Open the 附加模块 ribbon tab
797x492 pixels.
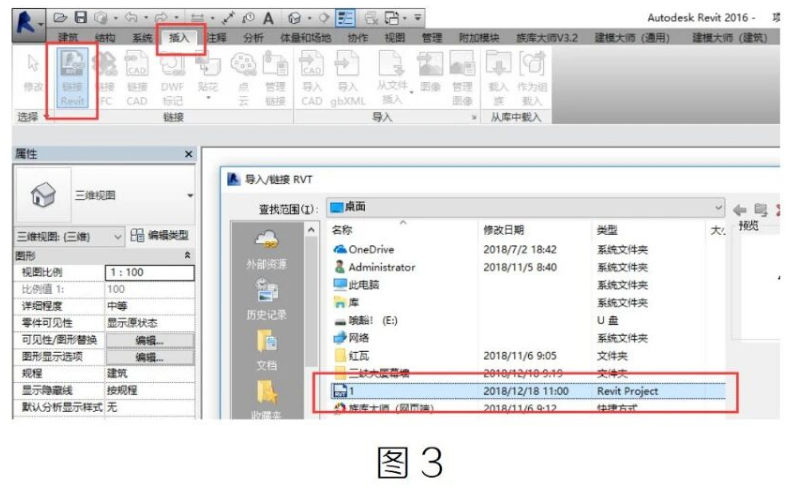(x=479, y=38)
